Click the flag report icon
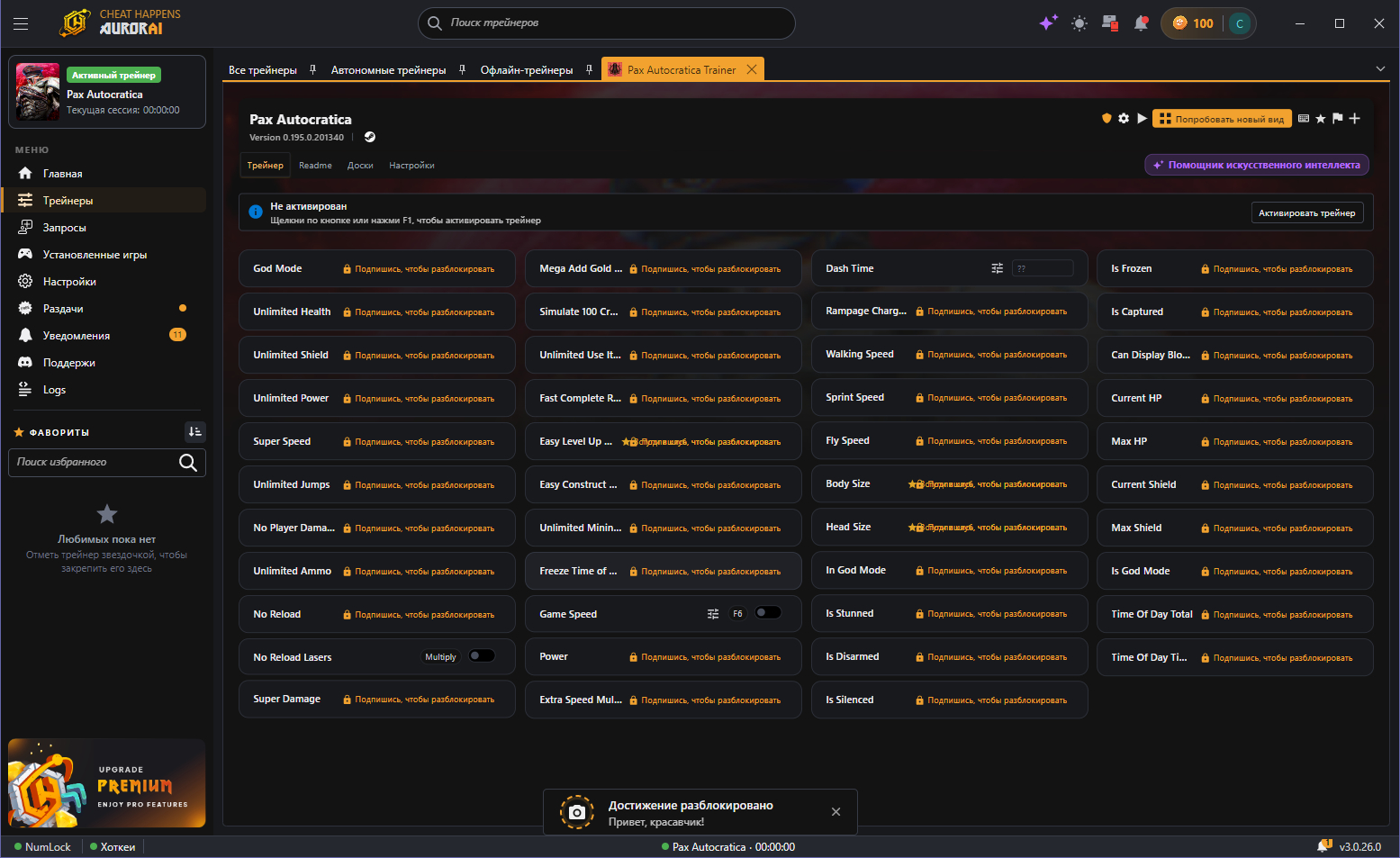 click(x=1337, y=118)
